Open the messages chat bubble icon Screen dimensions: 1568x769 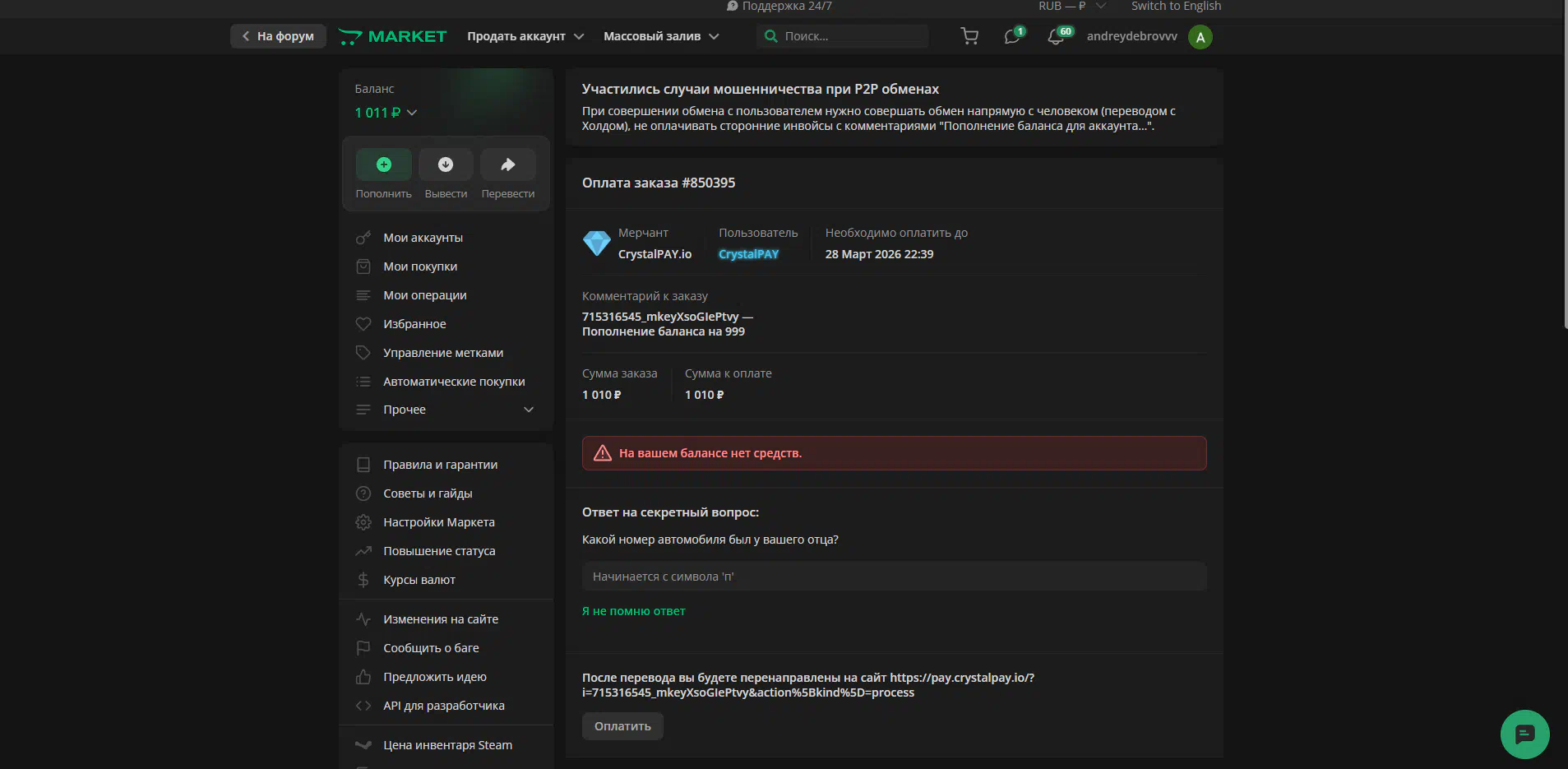click(1012, 37)
